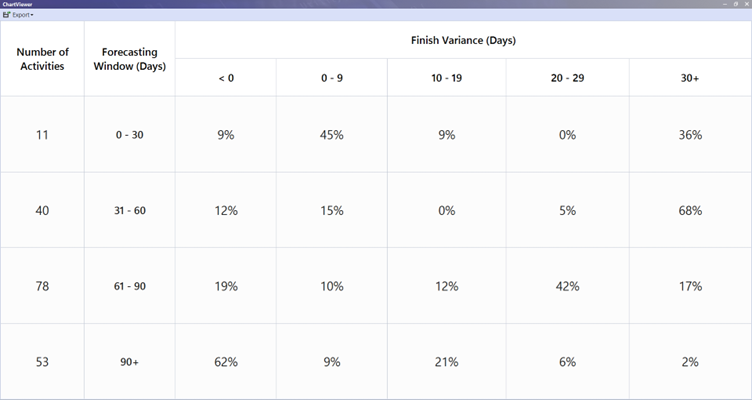Click the 90+ forecasting window row label
This screenshot has height=400, width=752.
(129, 362)
